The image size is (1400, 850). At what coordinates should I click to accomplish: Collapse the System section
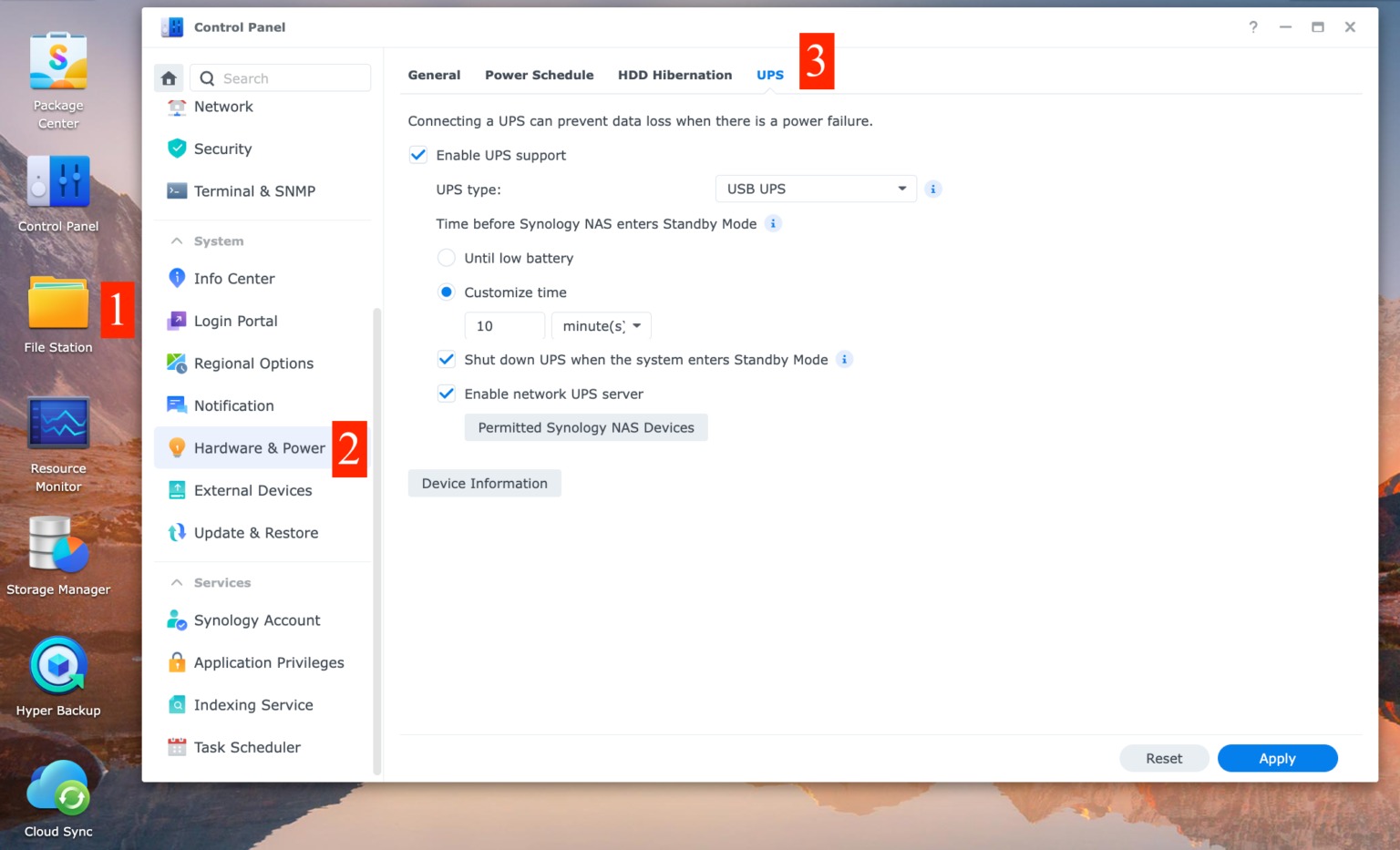(x=177, y=241)
